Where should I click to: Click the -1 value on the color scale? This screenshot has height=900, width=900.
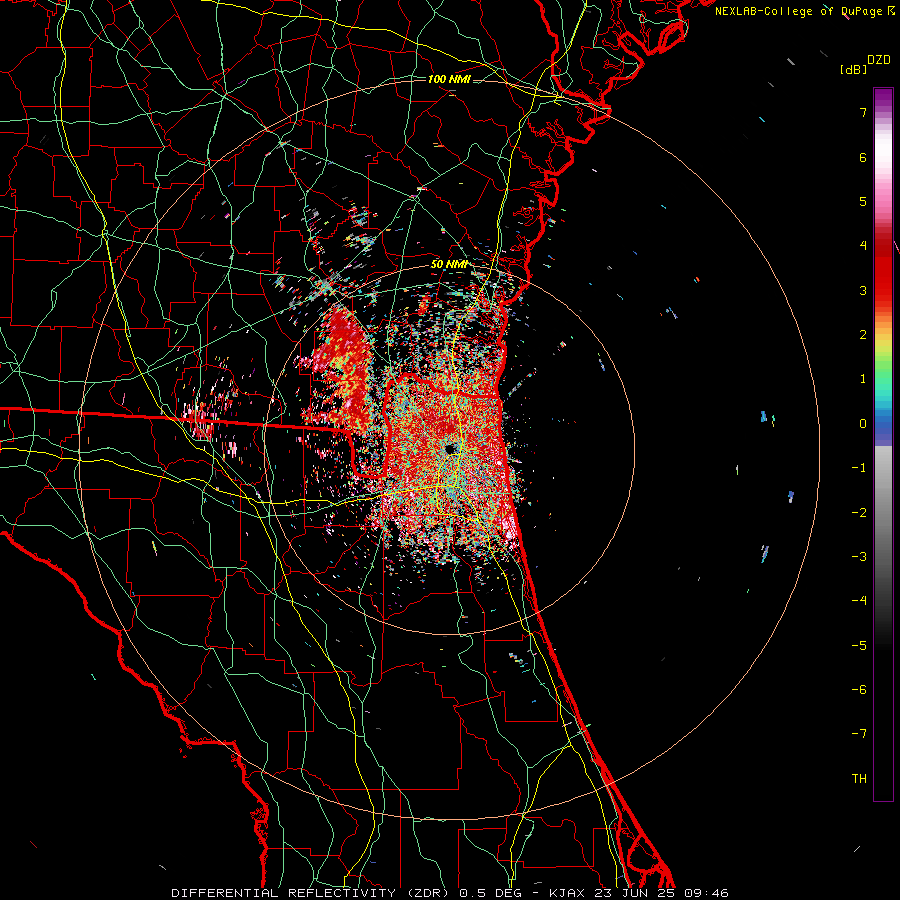tap(859, 468)
